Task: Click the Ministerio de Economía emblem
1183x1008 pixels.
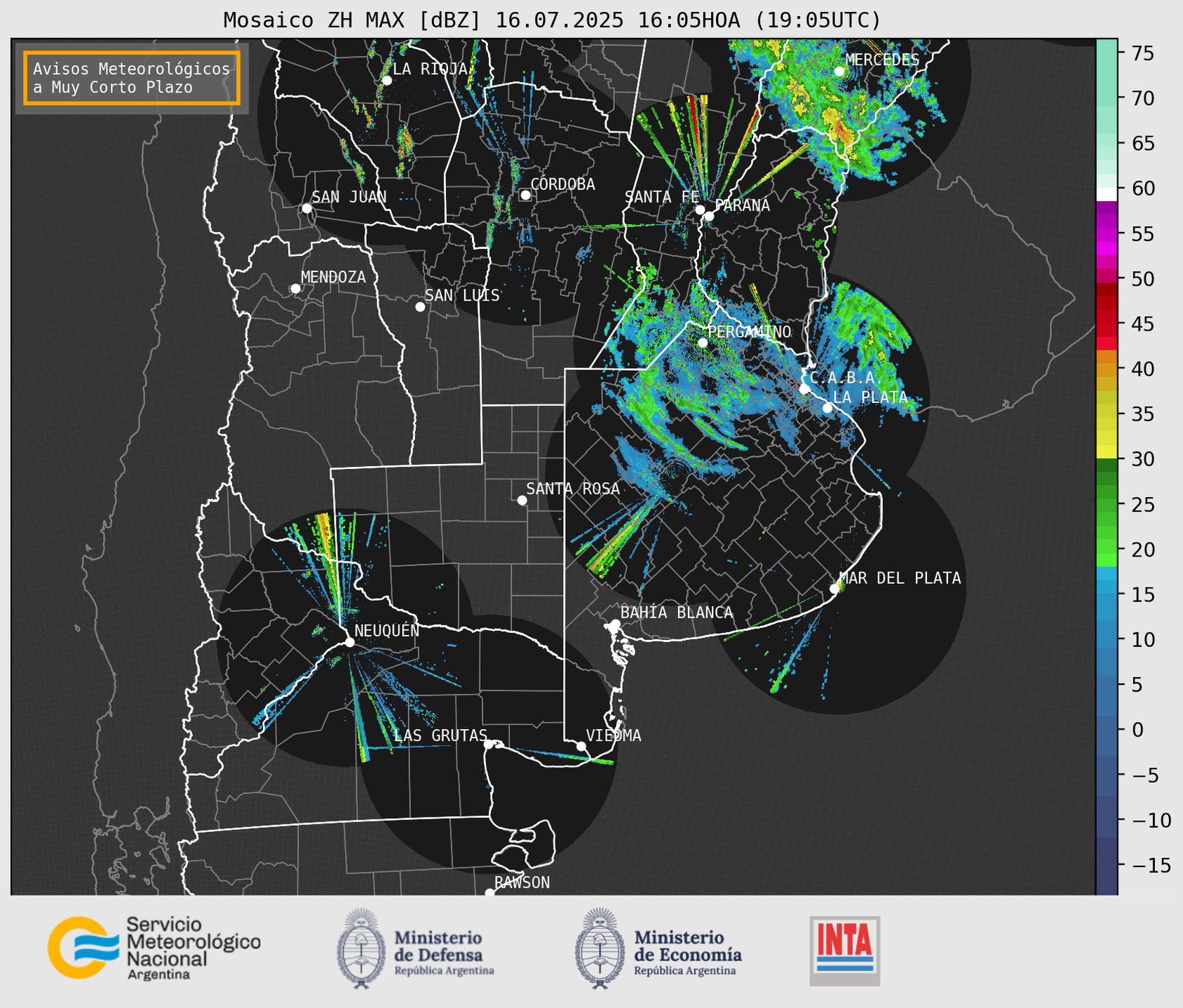Action: coord(600,948)
